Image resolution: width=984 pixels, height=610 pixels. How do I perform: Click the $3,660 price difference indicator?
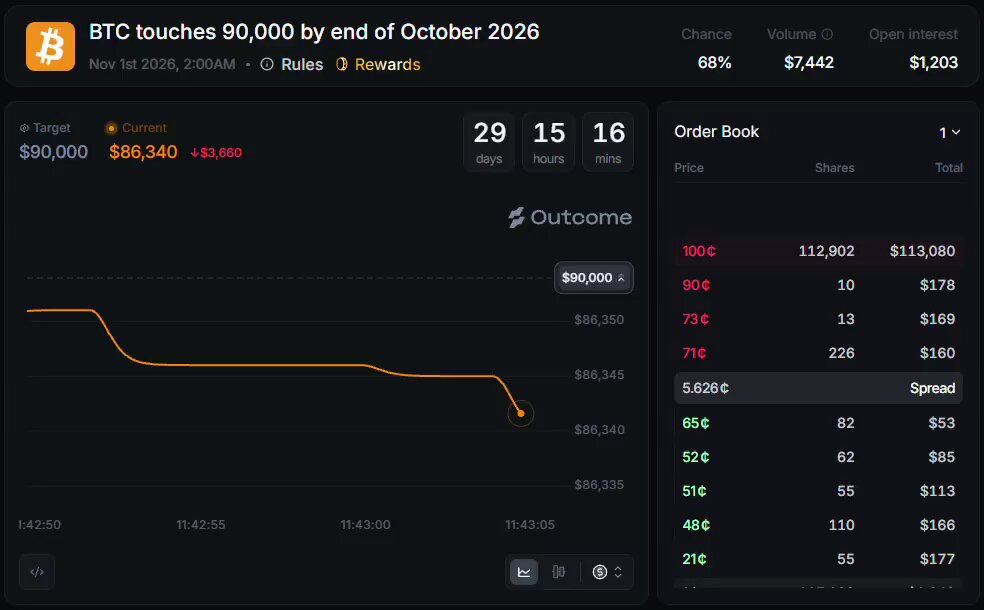pyautogui.click(x=217, y=152)
